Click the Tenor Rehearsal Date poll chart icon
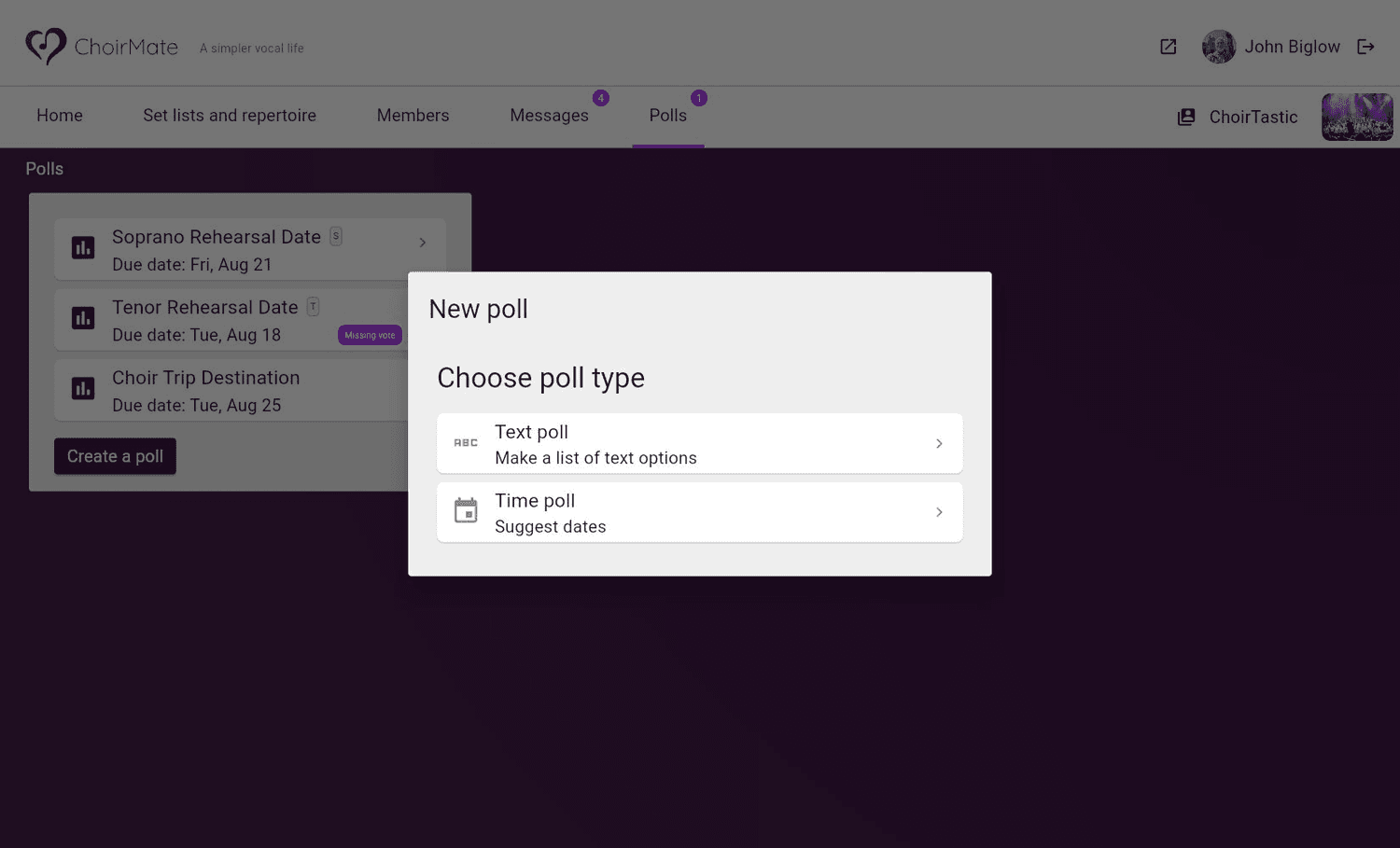 [83, 318]
